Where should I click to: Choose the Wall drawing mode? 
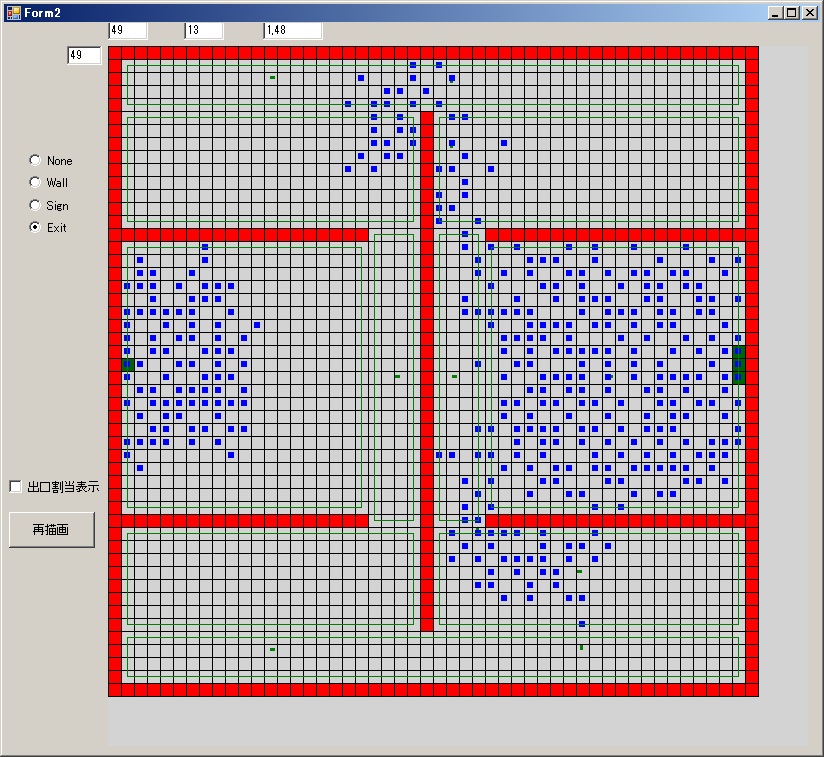tap(36, 183)
